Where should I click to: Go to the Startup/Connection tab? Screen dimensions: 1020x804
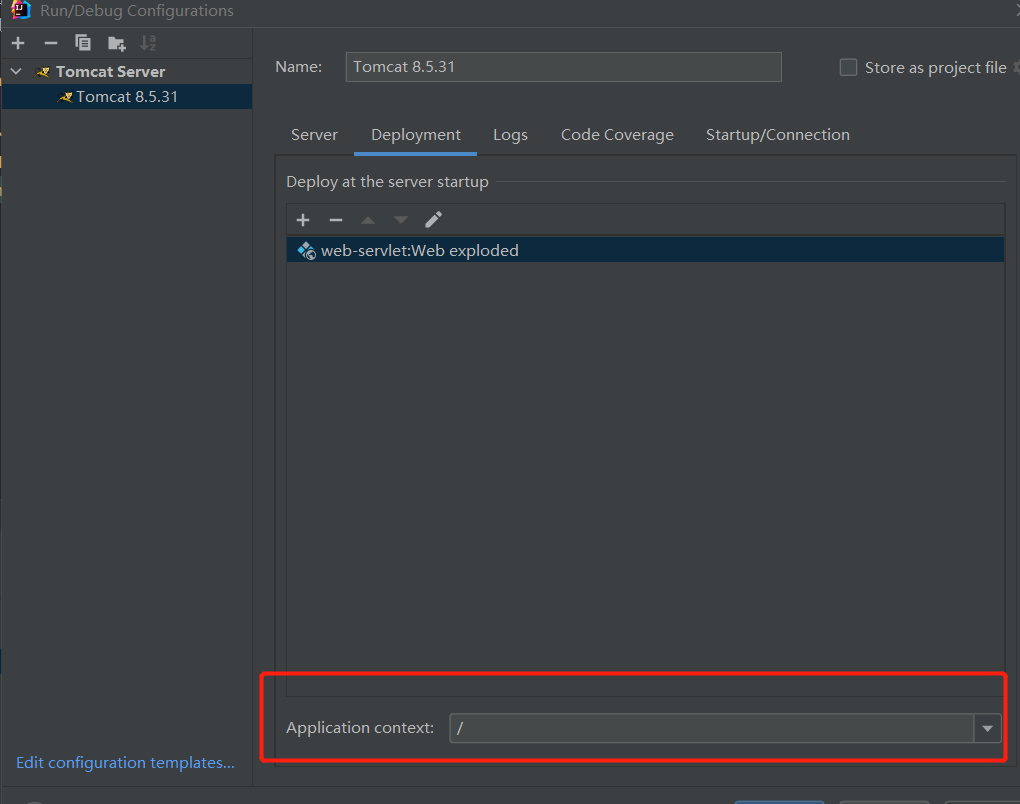[778, 135]
